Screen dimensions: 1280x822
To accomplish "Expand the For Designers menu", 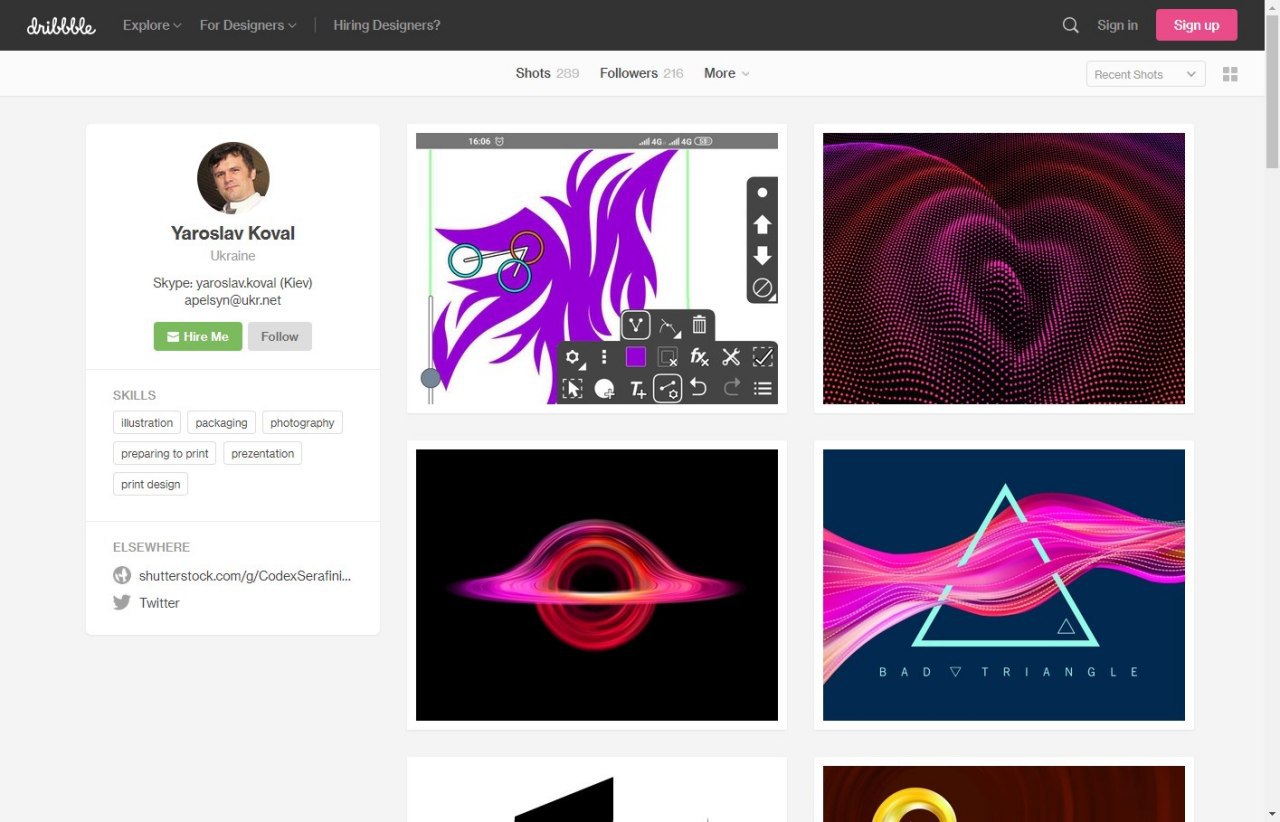I will click(248, 25).
